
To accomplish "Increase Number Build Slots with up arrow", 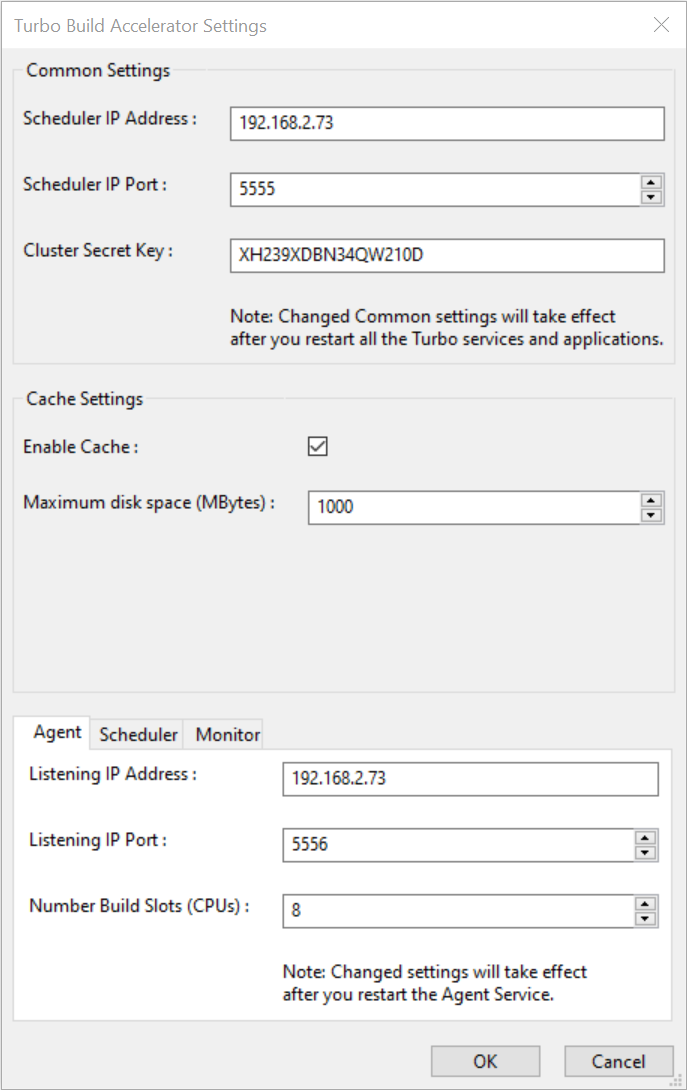I will (646, 903).
